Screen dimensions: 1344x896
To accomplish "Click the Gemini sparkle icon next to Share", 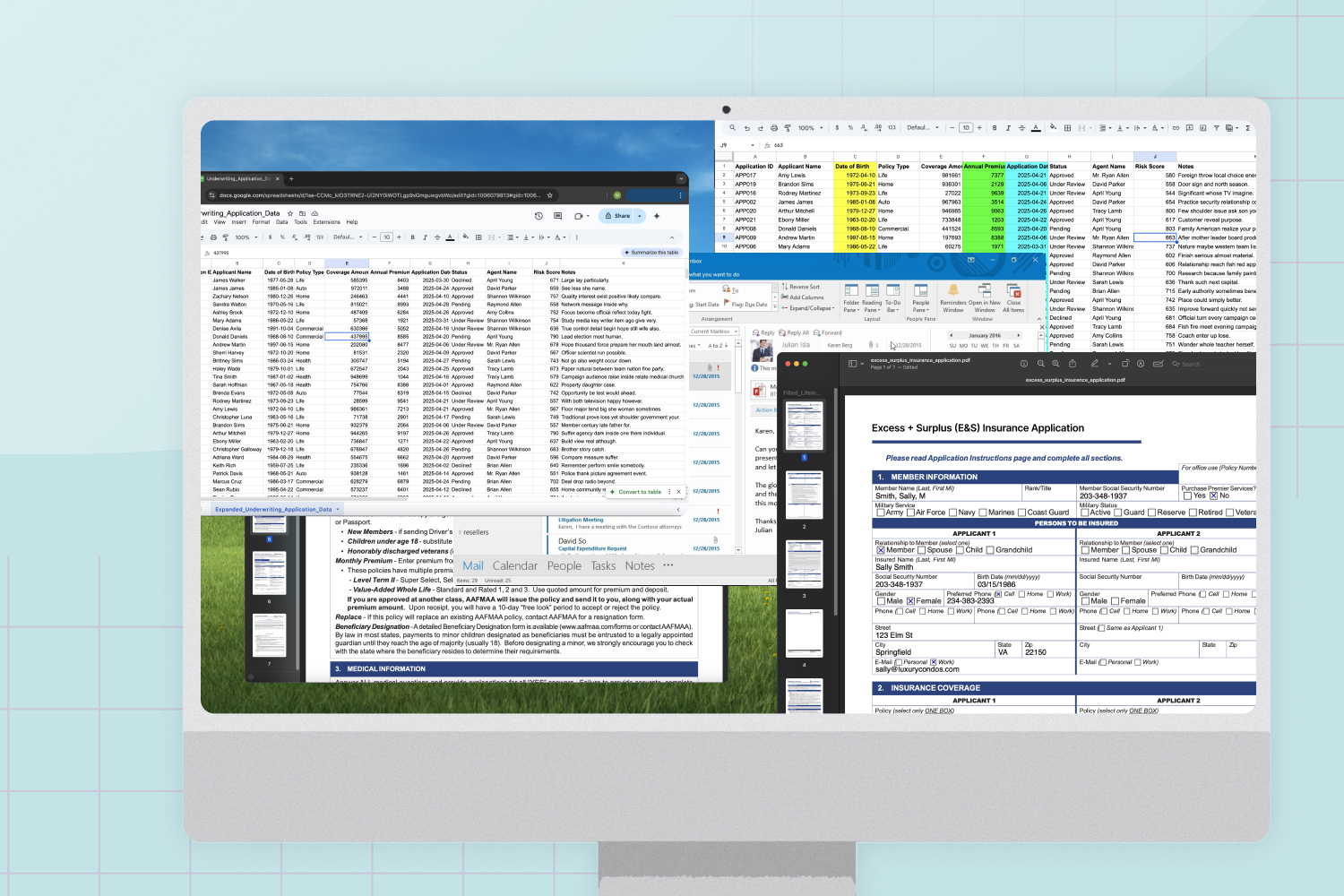I will coord(657,216).
